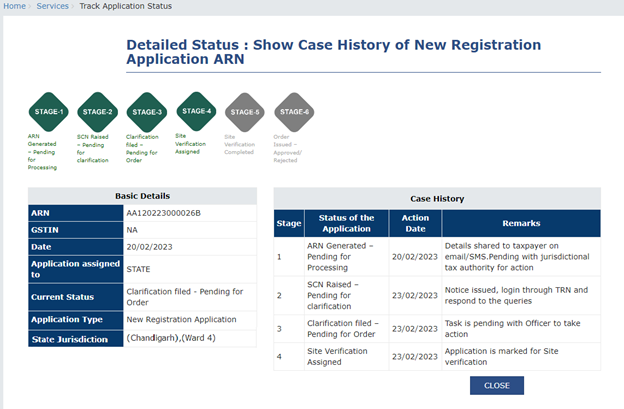The width and height of the screenshot is (624, 409).
Task: Click the greyed STAGE-5 diamond icon
Action: [245, 112]
